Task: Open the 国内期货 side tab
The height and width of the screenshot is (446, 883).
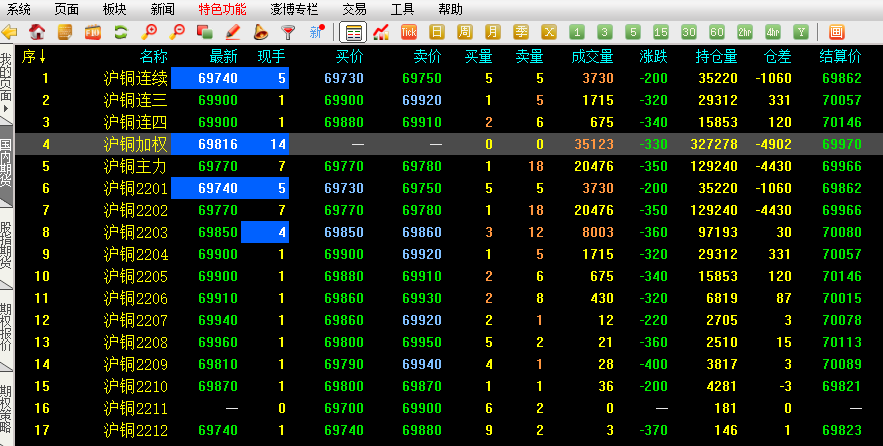Action: pyautogui.click(x=5, y=165)
